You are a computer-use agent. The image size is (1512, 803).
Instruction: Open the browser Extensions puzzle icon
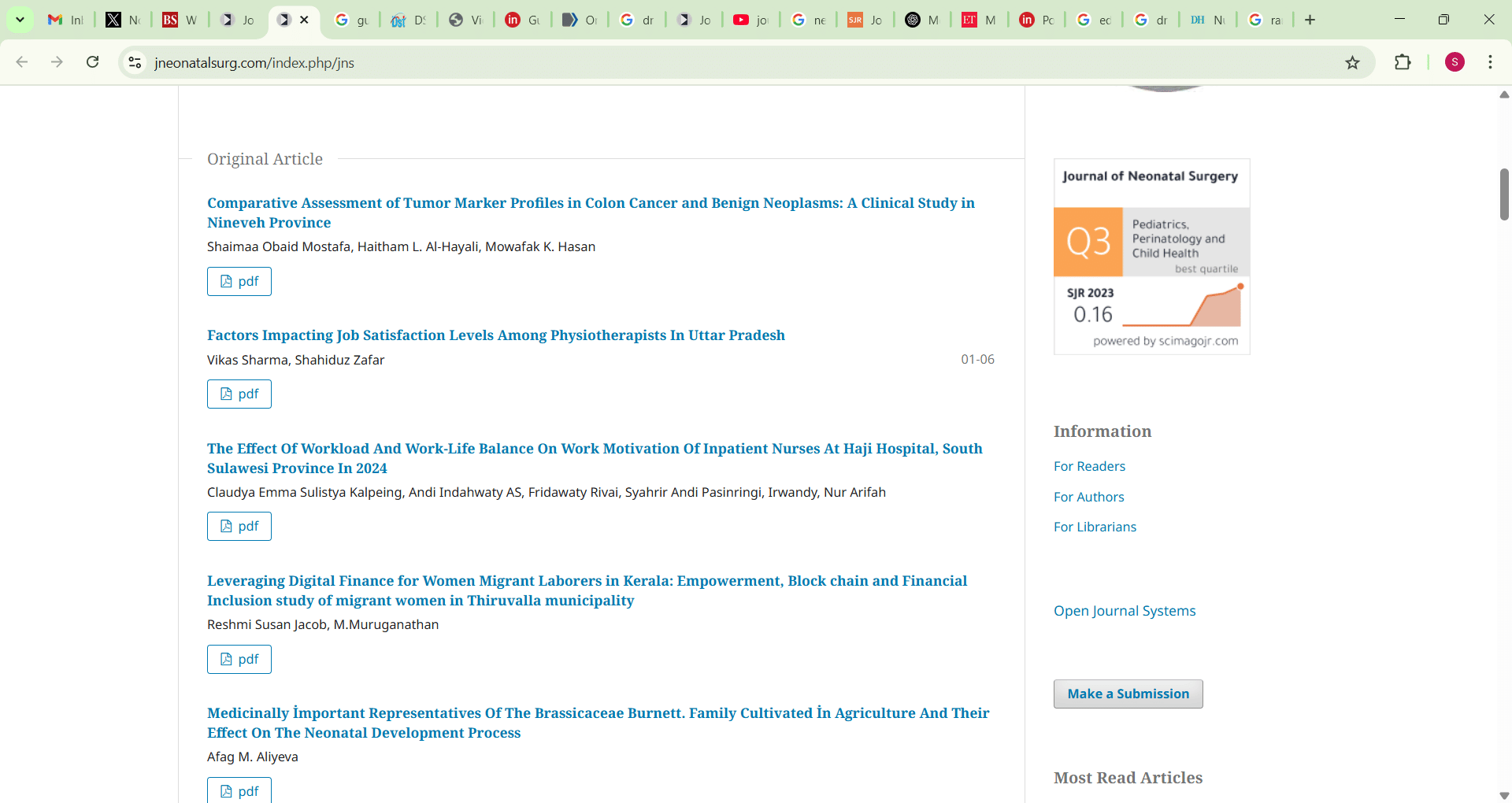pos(1403,62)
